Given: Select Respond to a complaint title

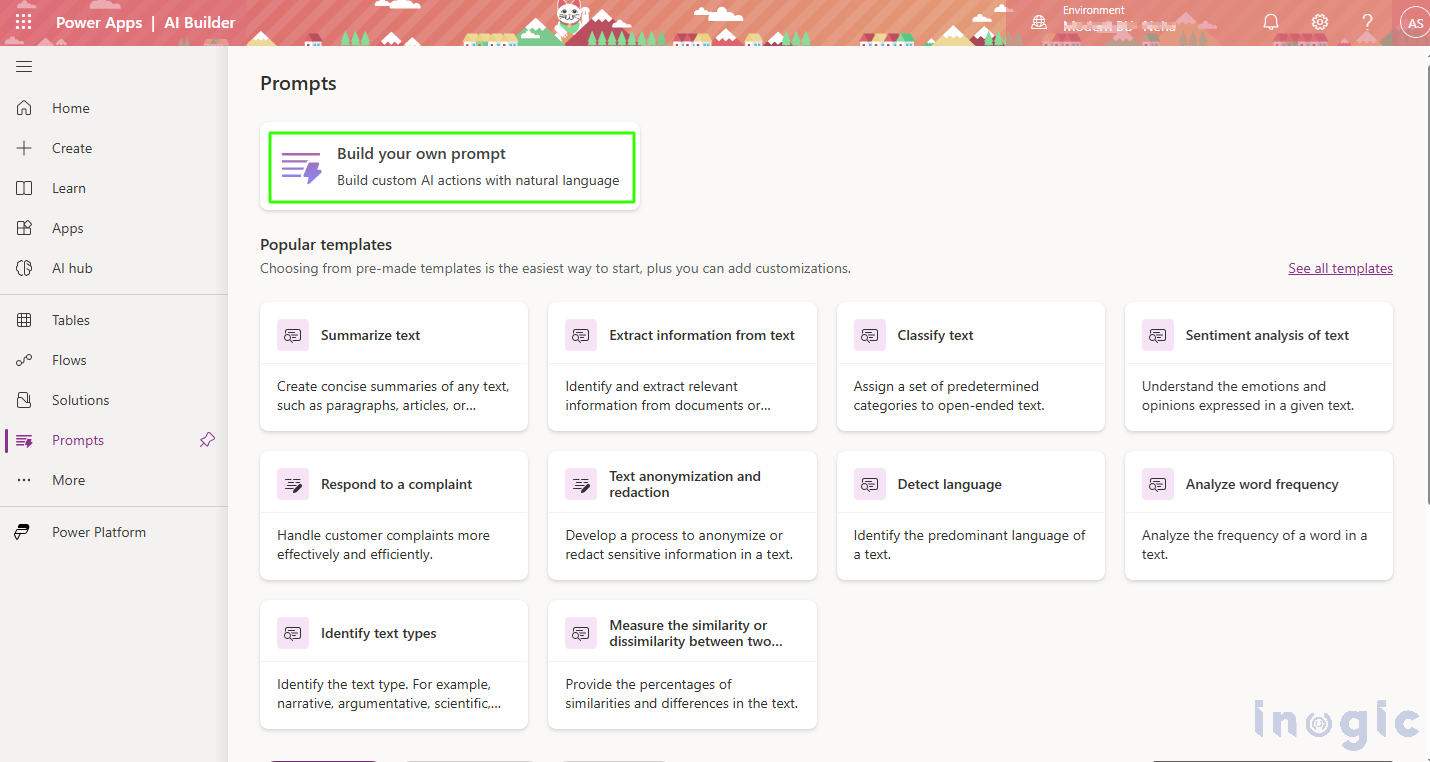Looking at the screenshot, I should coord(396,484).
